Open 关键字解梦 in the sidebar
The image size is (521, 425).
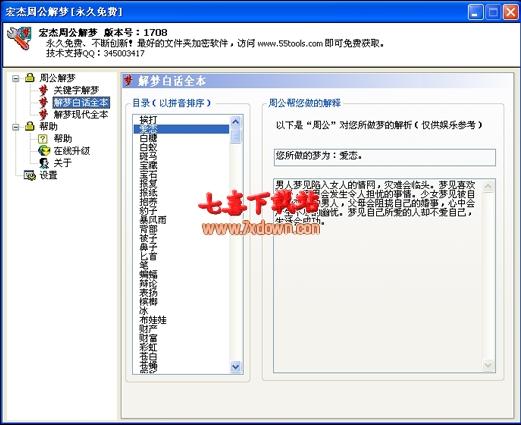tap(76, 90)
